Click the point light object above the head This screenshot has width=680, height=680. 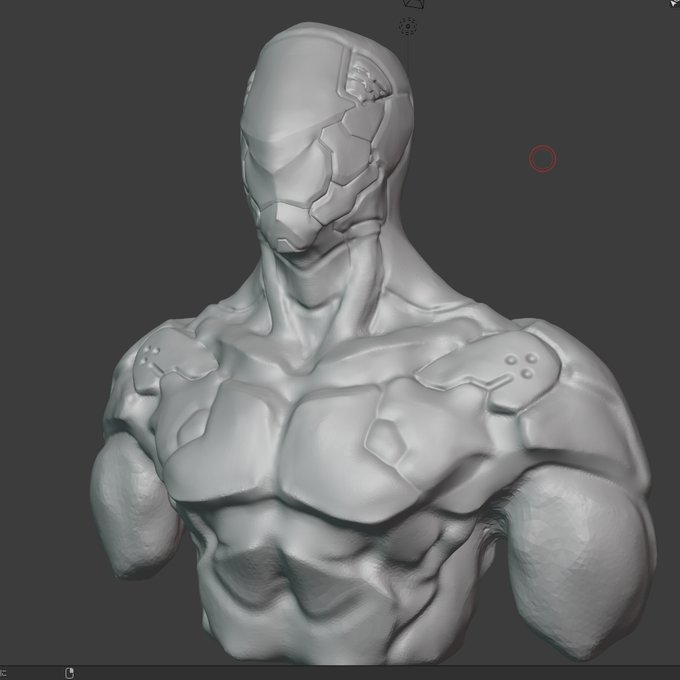point(408,26)
